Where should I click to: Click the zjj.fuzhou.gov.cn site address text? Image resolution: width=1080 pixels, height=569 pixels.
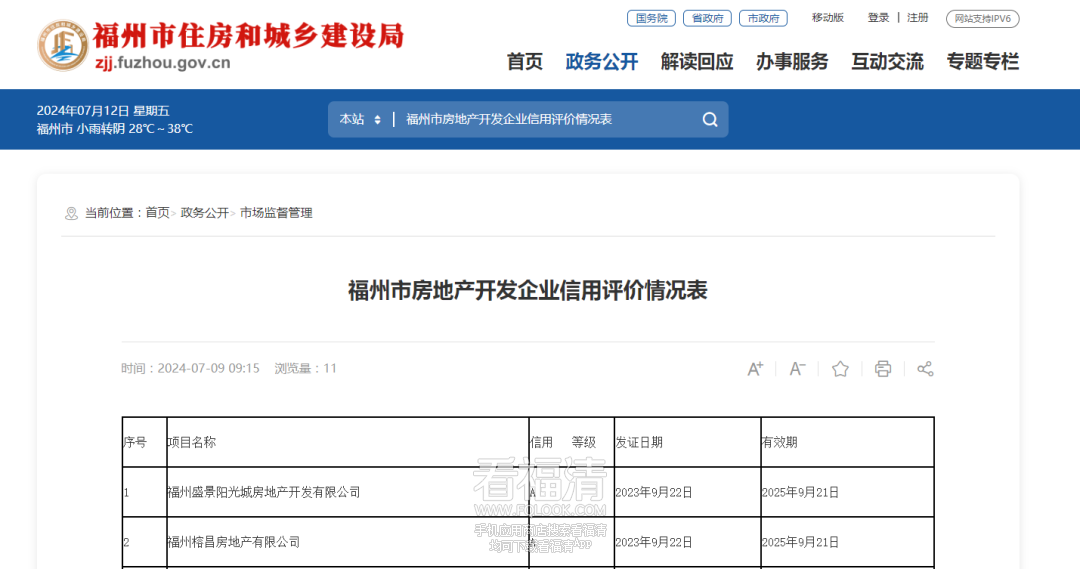163,63
